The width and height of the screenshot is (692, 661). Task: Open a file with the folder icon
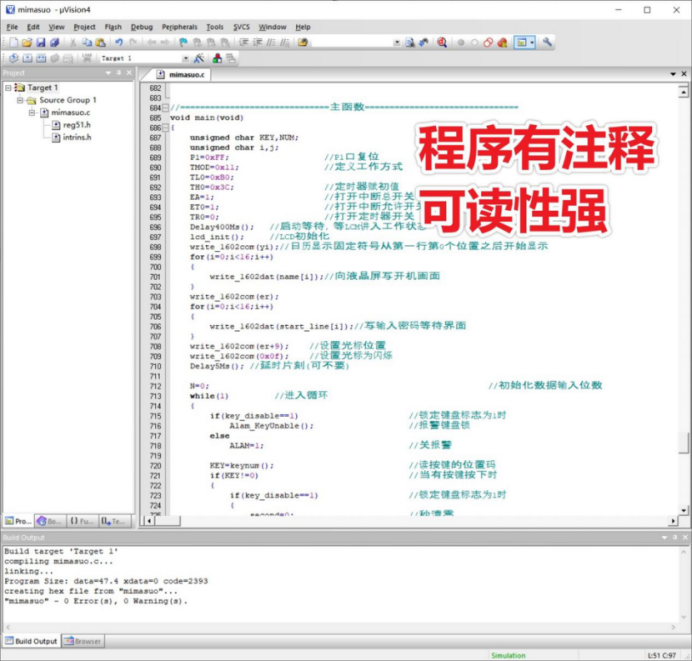click(x=27, y=42)
